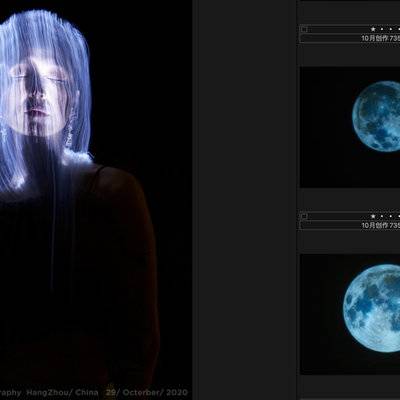Image resolution: width=400 pixels, height=400 pixels.
Task: Click the bottom thumbnail's 10月创作 filename label
Action: pyautogui.click(x=381, y=225)
